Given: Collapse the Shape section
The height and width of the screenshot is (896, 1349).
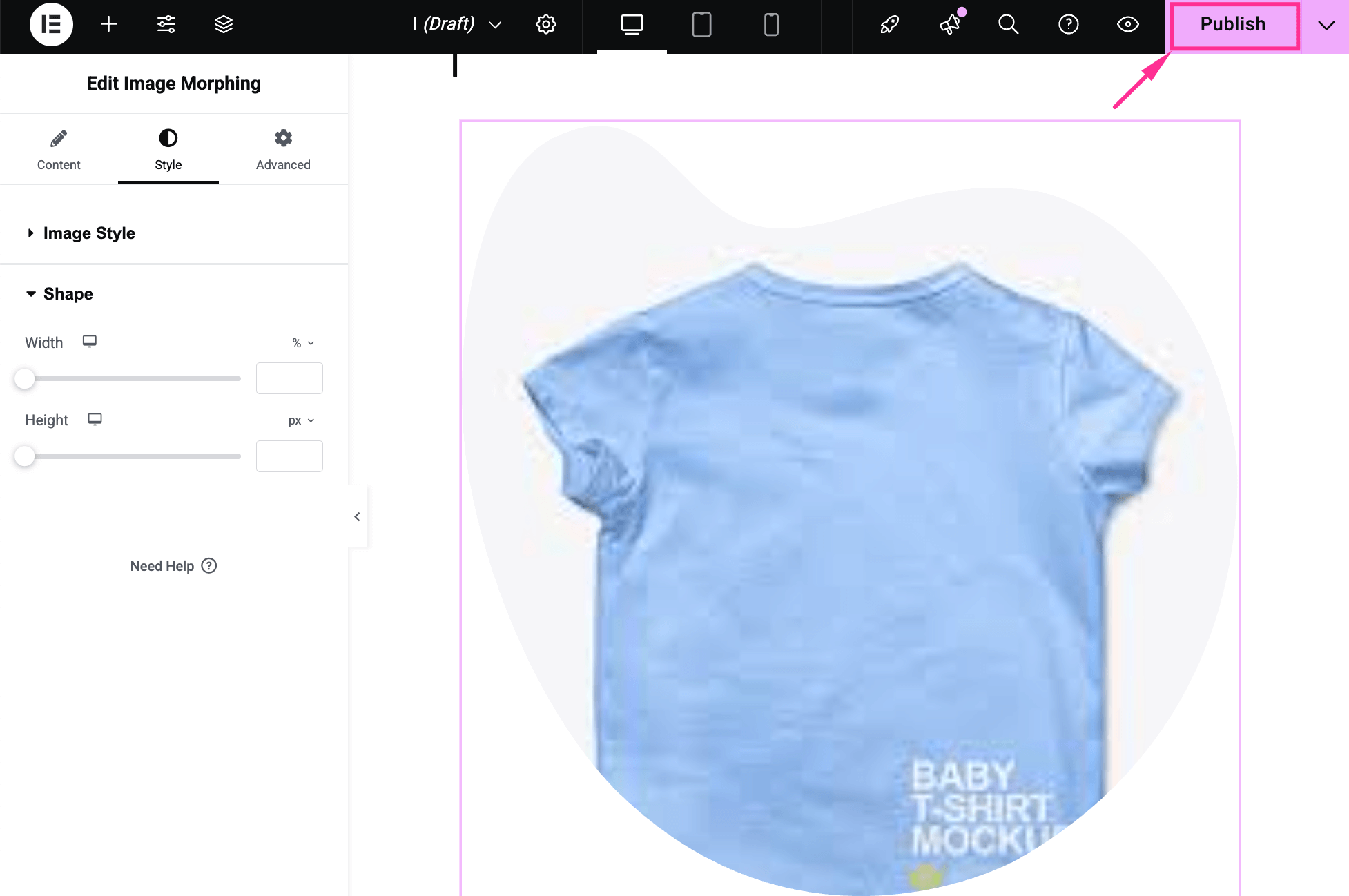Looking at the screenshot, I should pyautogui.click(x=68, y=294).
